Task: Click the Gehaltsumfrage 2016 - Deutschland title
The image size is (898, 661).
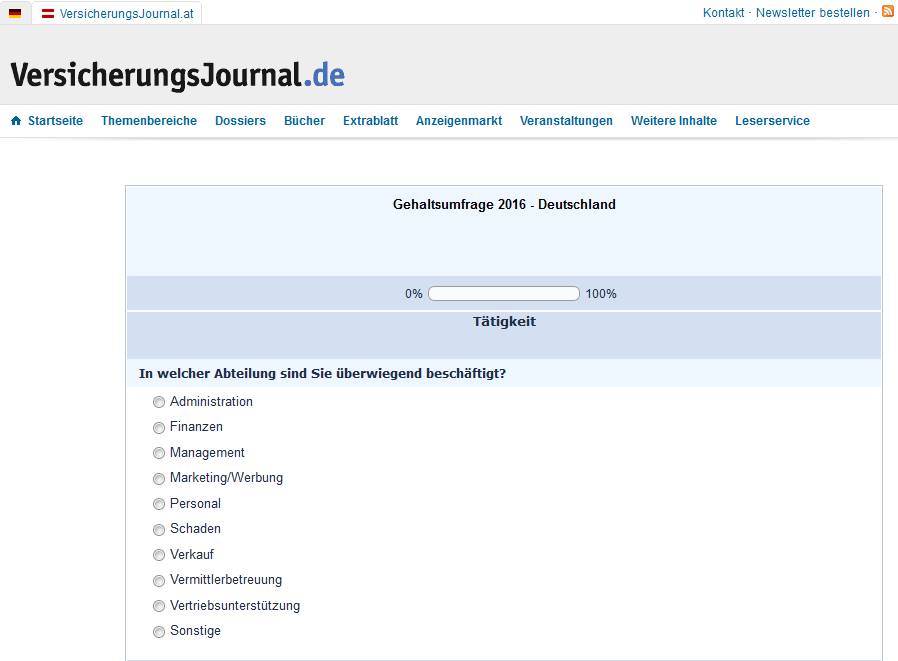Action: 504,204
